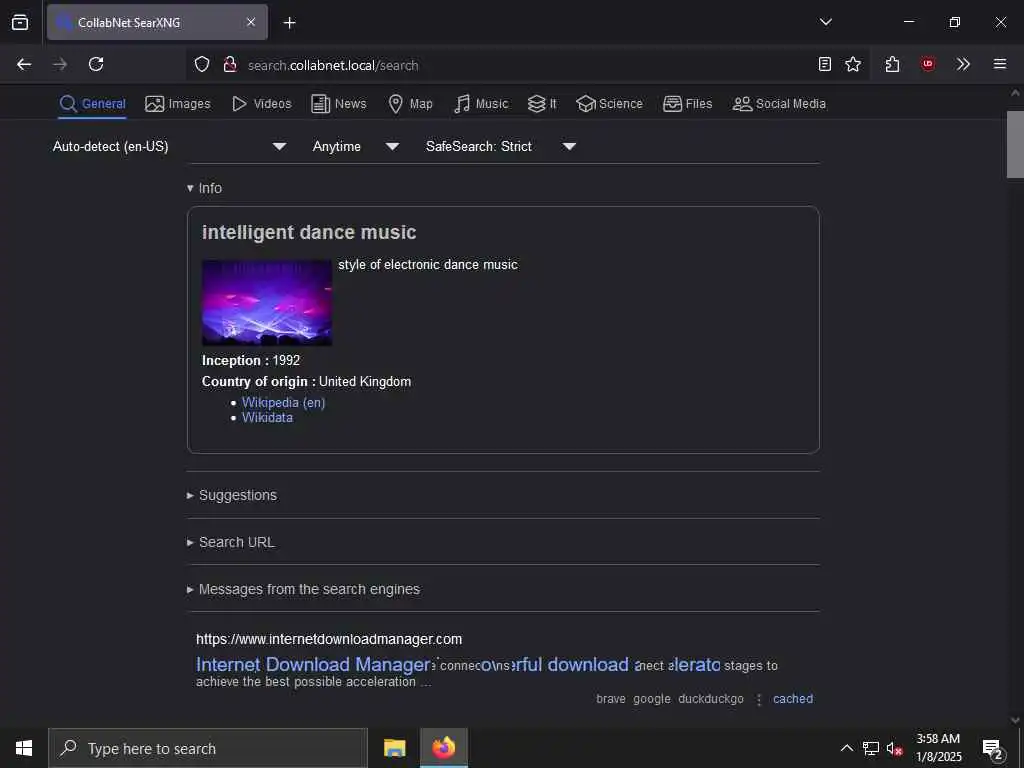Screen dimensions: 1024x768
Task: Show hidden system tray icons
Action: pos(846,748)
